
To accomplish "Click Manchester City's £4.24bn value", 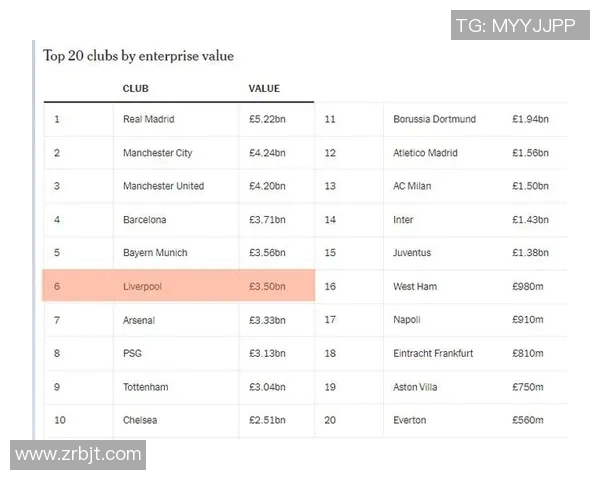I will coord(267,153).
